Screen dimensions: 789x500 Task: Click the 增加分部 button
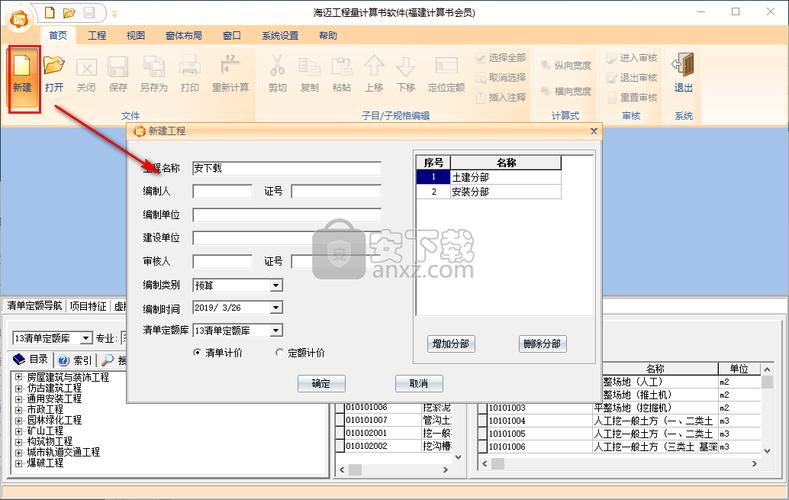(451, 344)
